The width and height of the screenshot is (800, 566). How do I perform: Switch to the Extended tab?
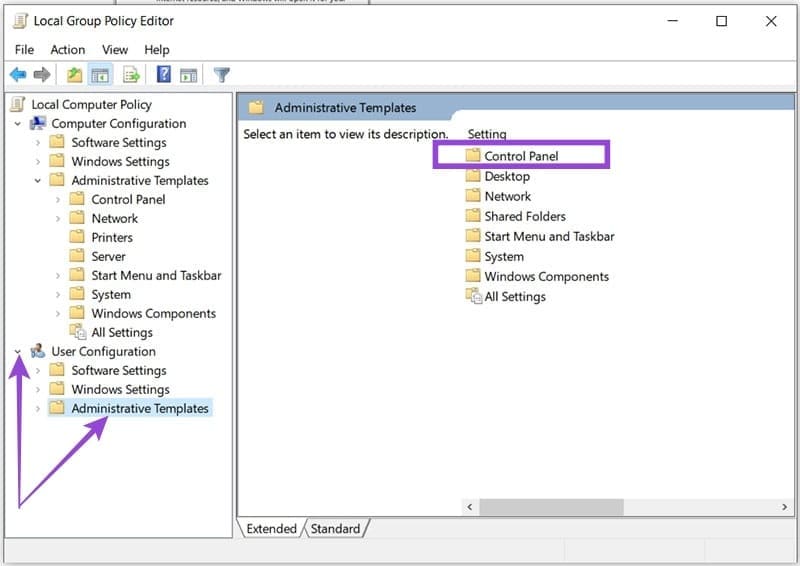coord(271,529)
